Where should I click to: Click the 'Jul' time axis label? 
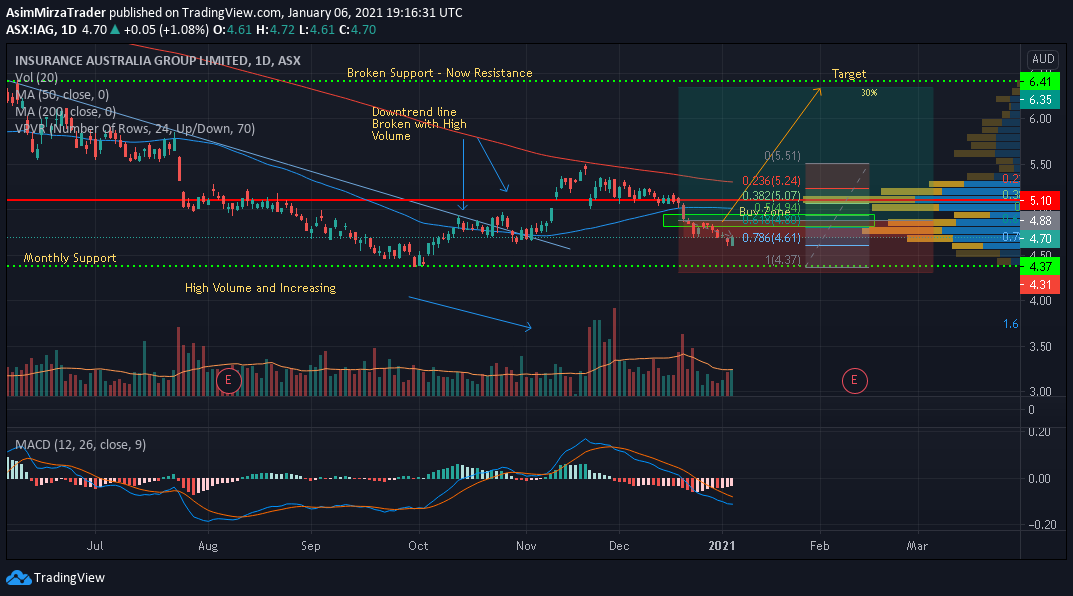point(95,545)
